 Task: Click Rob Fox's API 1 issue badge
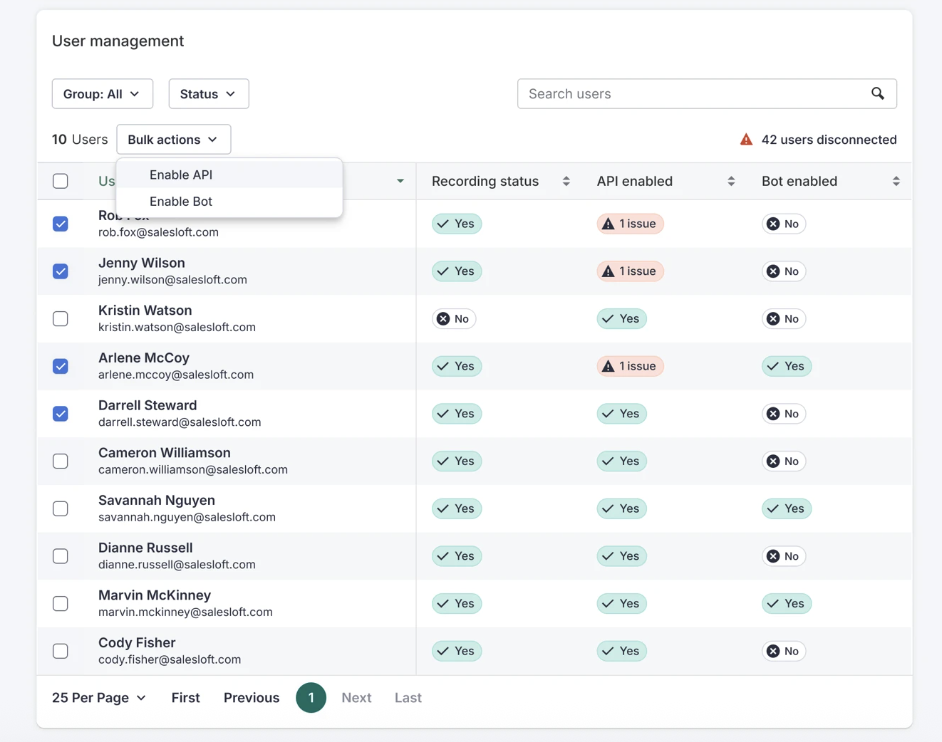point(630,224)
